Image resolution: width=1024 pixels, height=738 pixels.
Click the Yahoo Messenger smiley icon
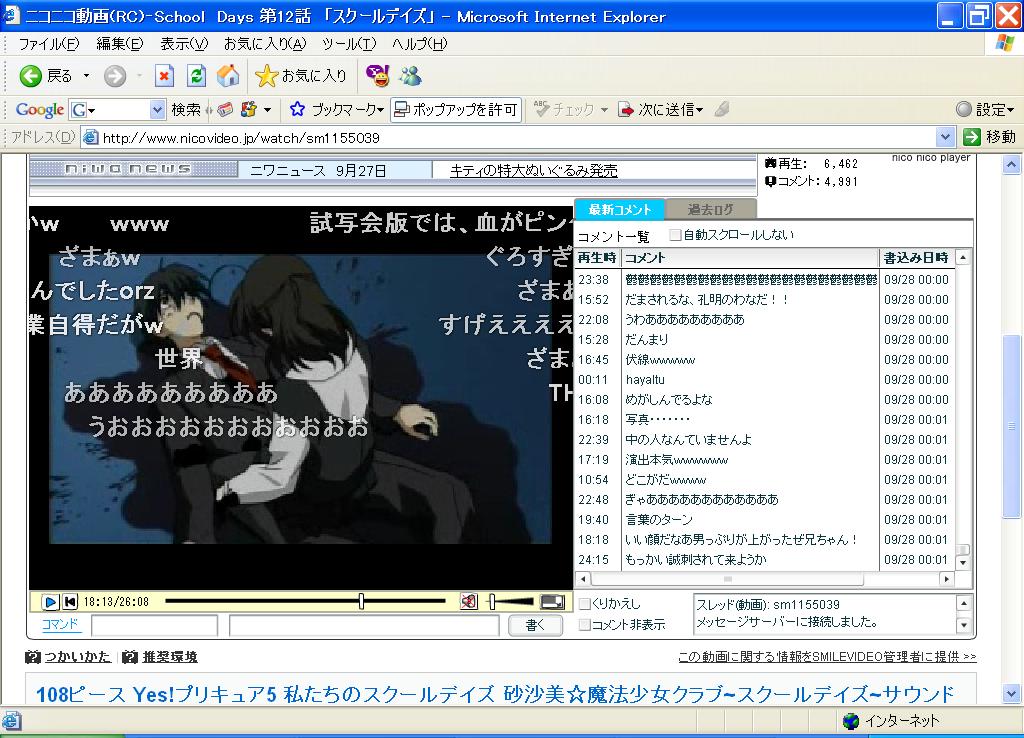click(x=377, y=76)
